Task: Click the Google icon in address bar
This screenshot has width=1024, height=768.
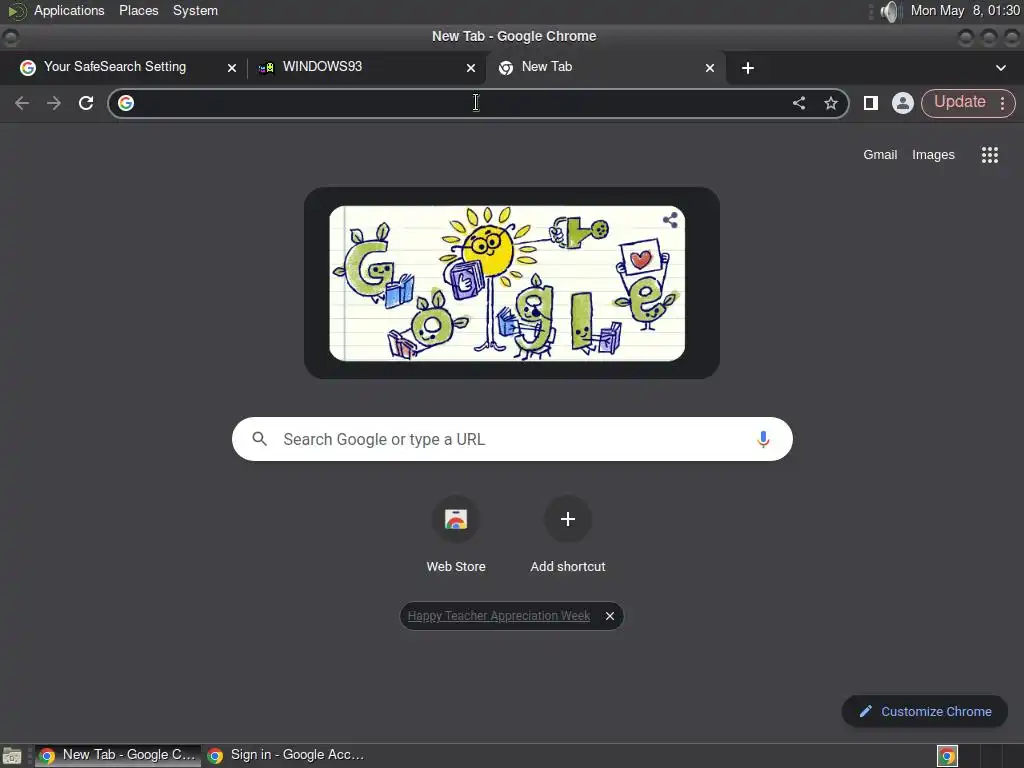Action: pyautogui.click(x=126, y=103)
